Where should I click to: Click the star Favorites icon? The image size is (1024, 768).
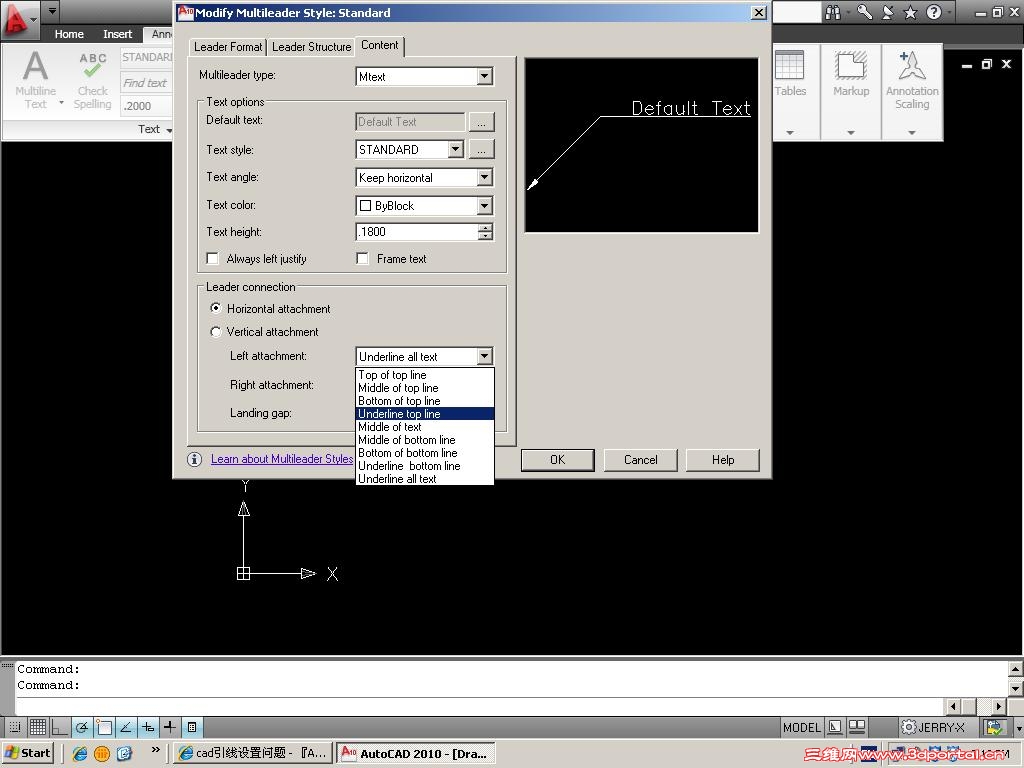coord(910,12)
